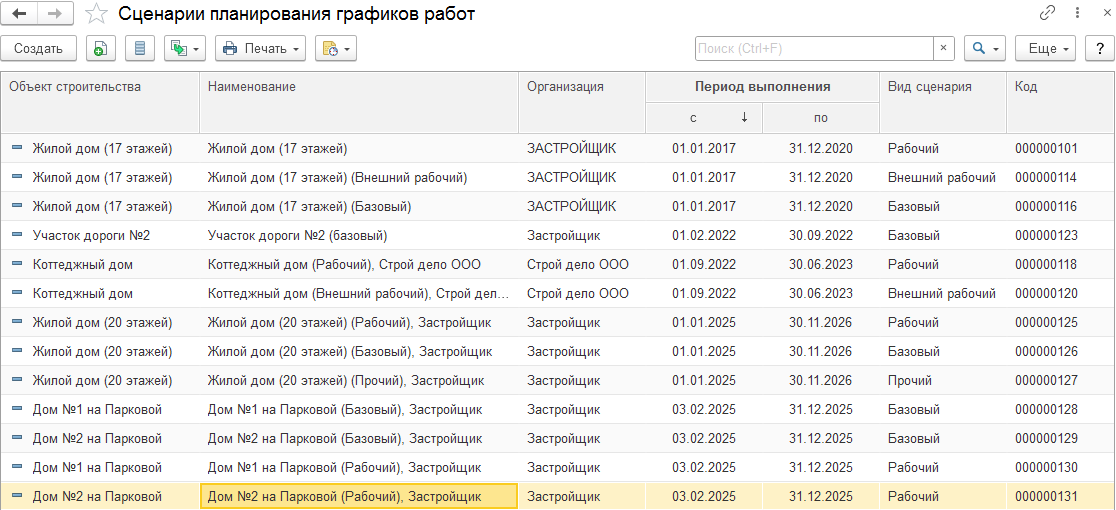Click the Организация column header
1116x510 pixels.
(x=566, y=87)
